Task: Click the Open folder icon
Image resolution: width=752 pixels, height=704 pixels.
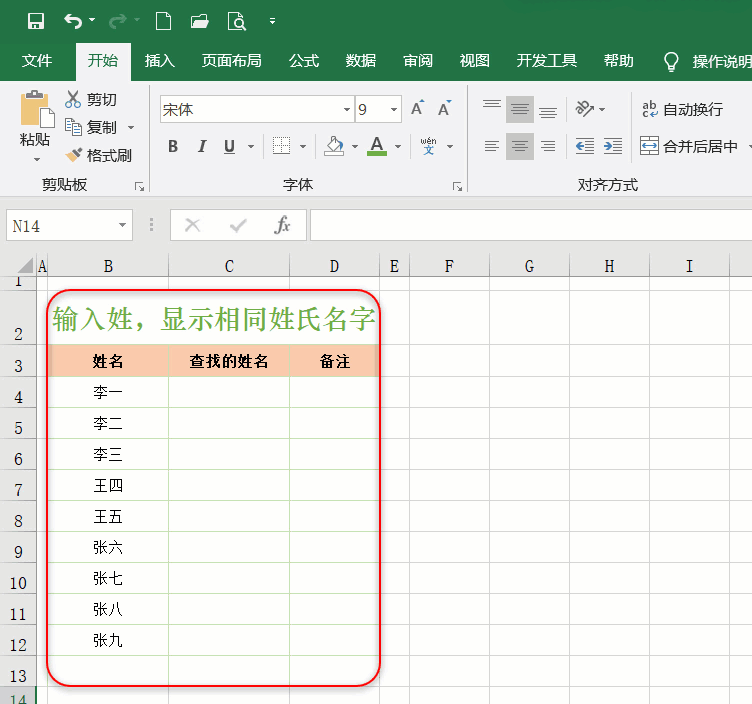Action: tap(200, 21)
